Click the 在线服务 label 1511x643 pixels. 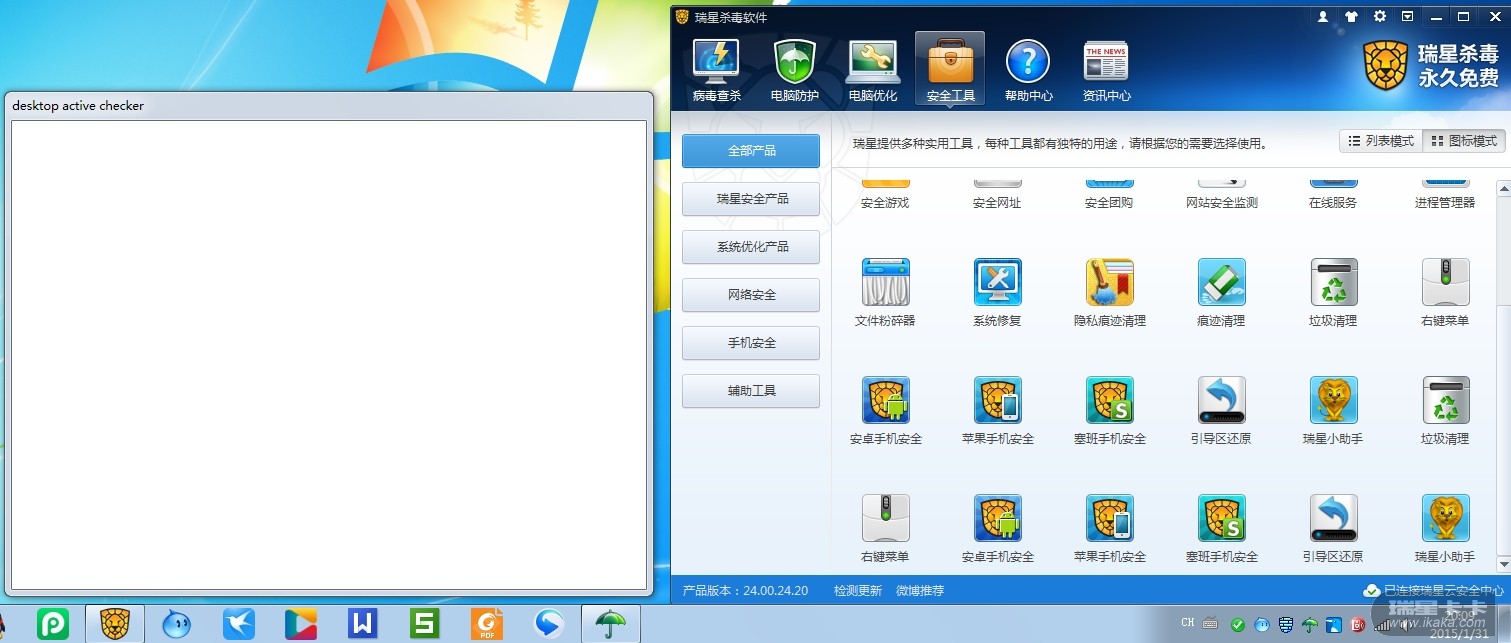(x=1333, y=203)
